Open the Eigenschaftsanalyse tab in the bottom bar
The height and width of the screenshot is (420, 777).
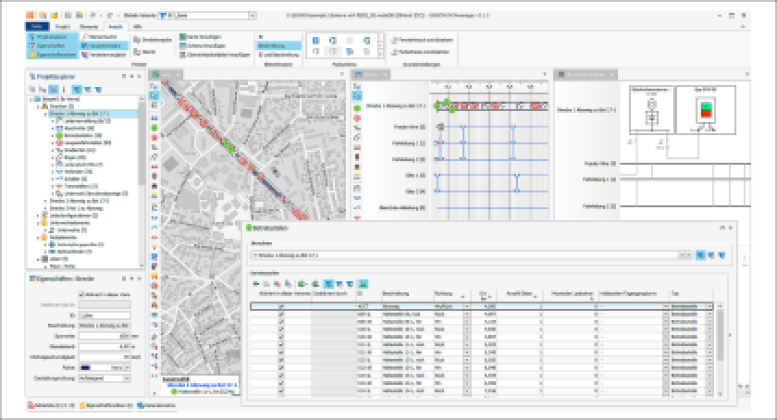pyautogui.click(x=106, y=405)
